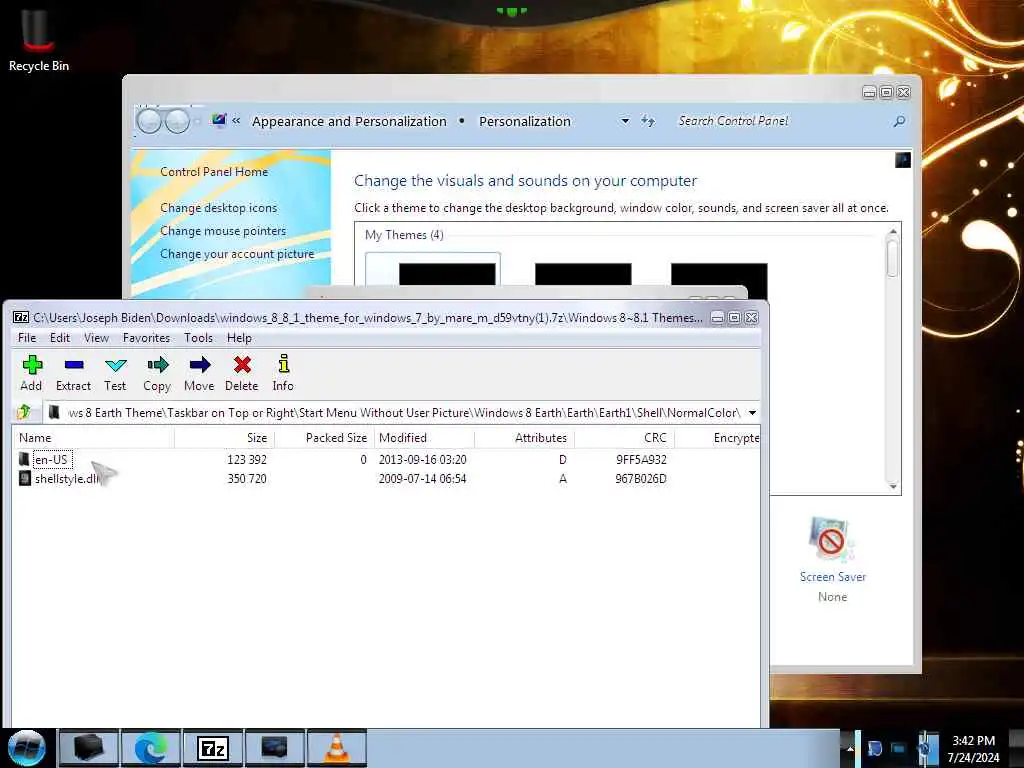Image resolution: width=1024 pixels, height=768 pixels.
Task: Click the Control Panel forward arrow
Action: (x=177, y=121)
